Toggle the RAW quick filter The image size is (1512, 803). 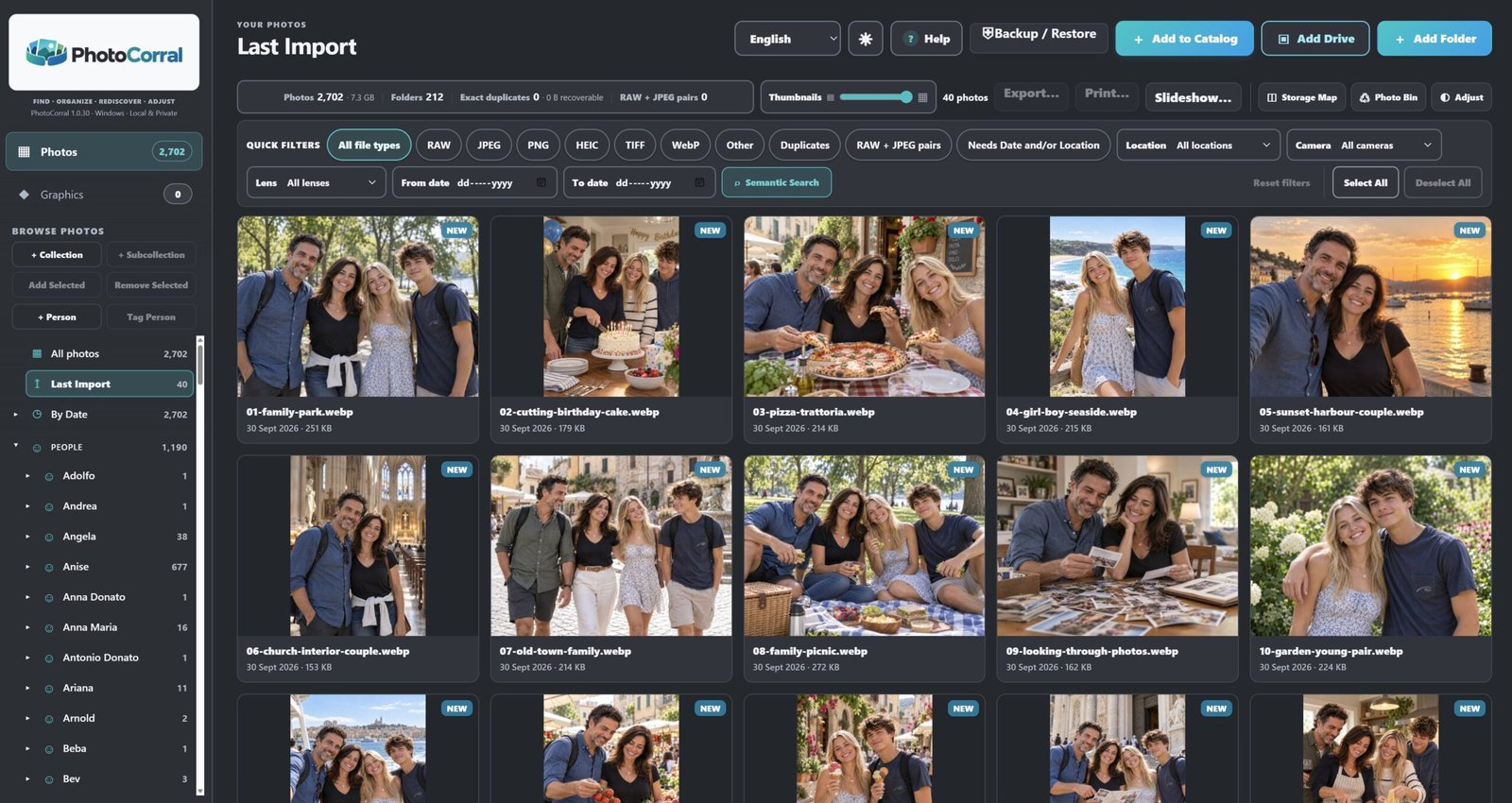tap(438, 145)
